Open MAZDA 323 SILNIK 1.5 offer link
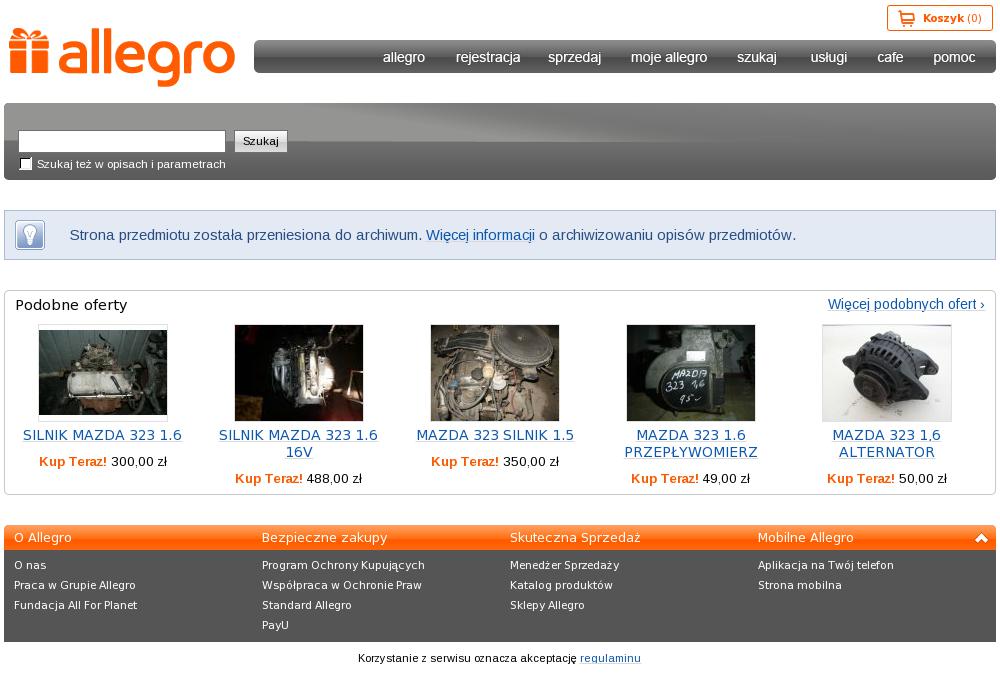Viewport: 1000px width, 678px height. [495, 435]
